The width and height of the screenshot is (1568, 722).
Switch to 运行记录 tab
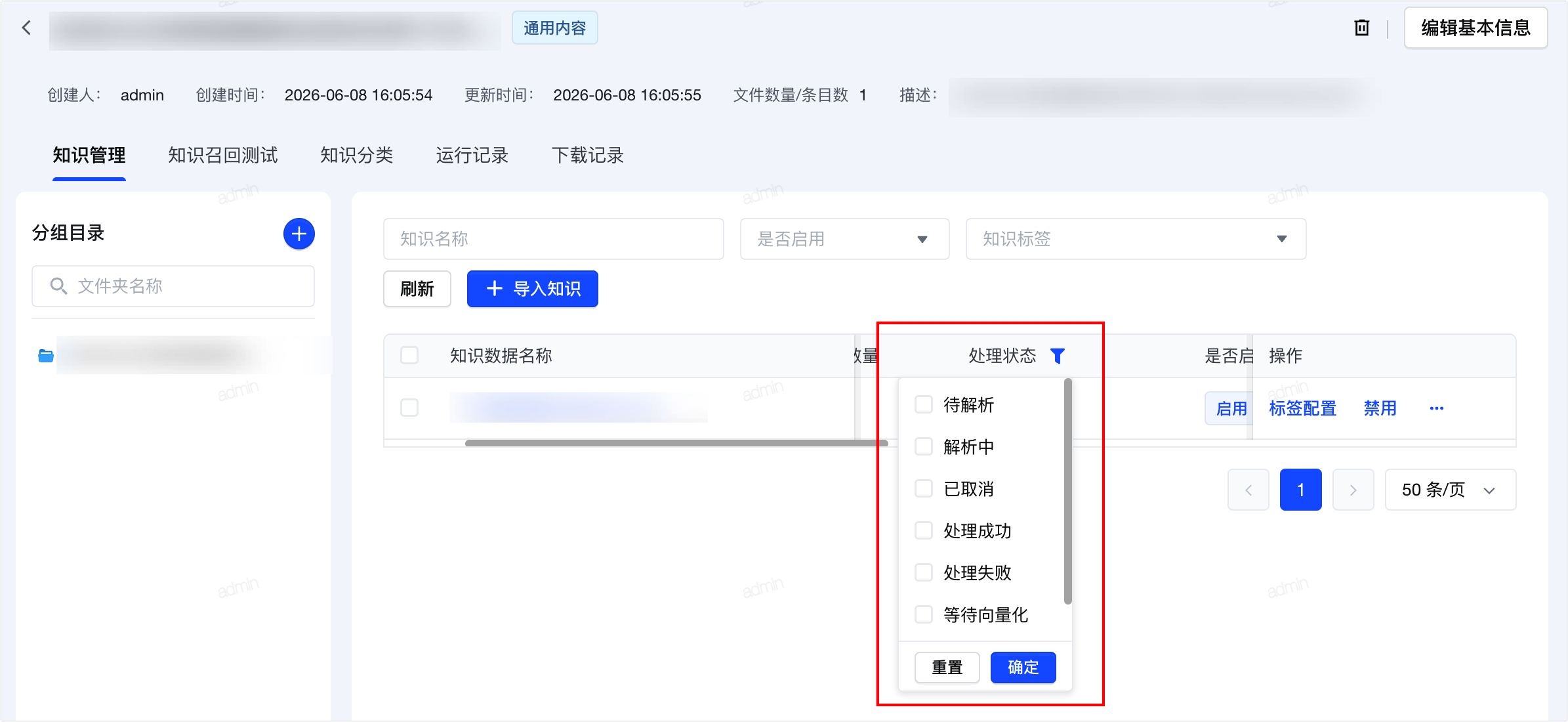click(472, 156)
